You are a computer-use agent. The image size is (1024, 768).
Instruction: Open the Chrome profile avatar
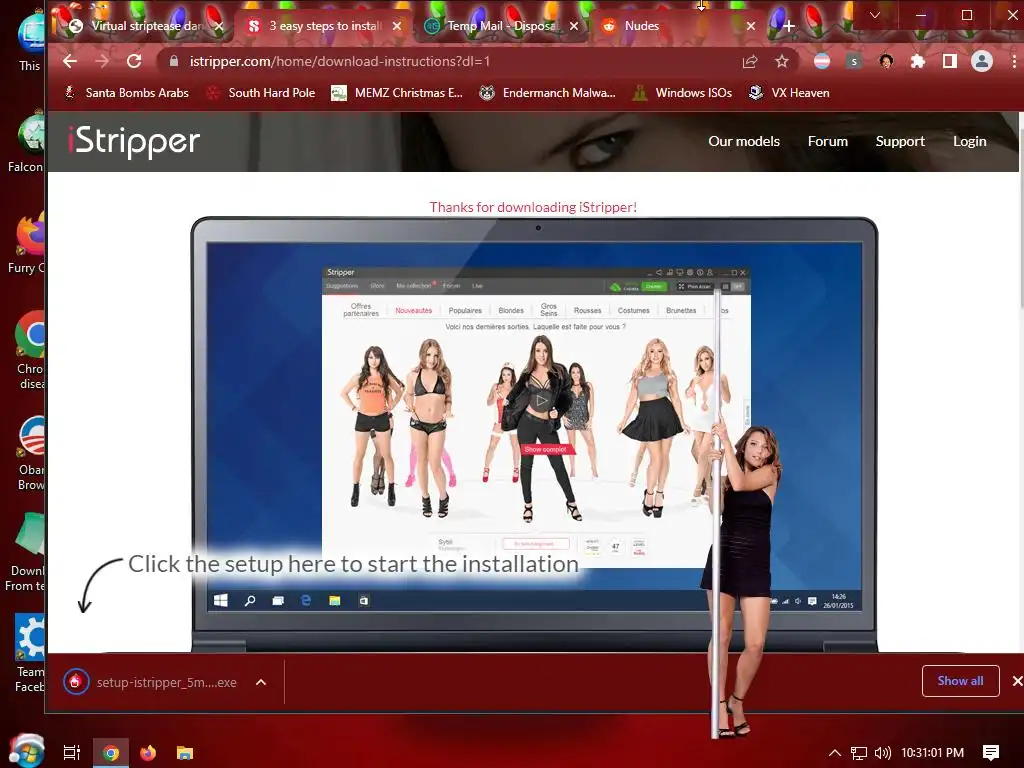point(982,61)
